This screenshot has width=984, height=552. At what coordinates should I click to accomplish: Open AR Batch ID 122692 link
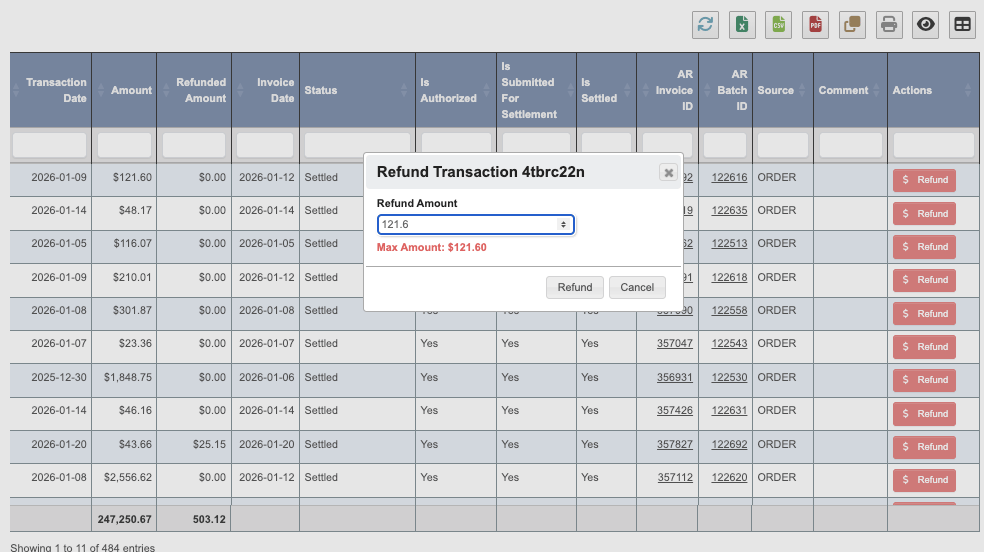click(x=729, y=444)
